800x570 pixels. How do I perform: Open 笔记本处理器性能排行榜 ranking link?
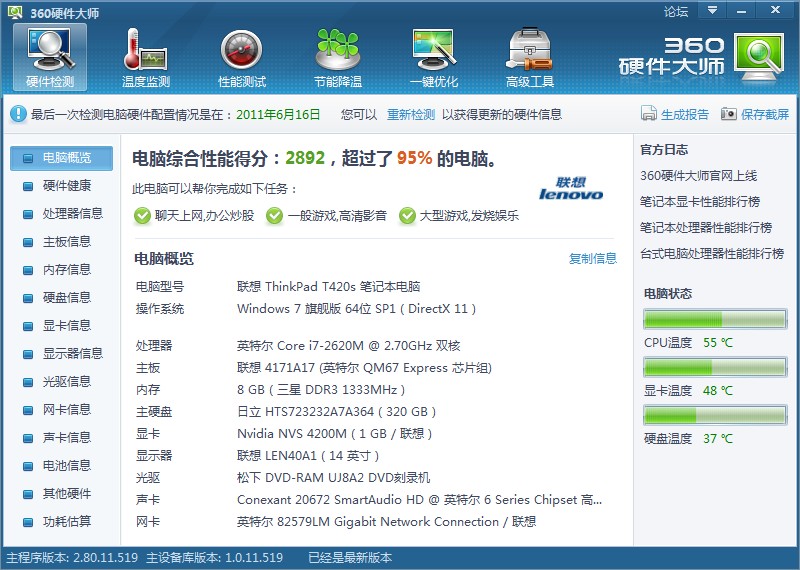click(706, 228)
